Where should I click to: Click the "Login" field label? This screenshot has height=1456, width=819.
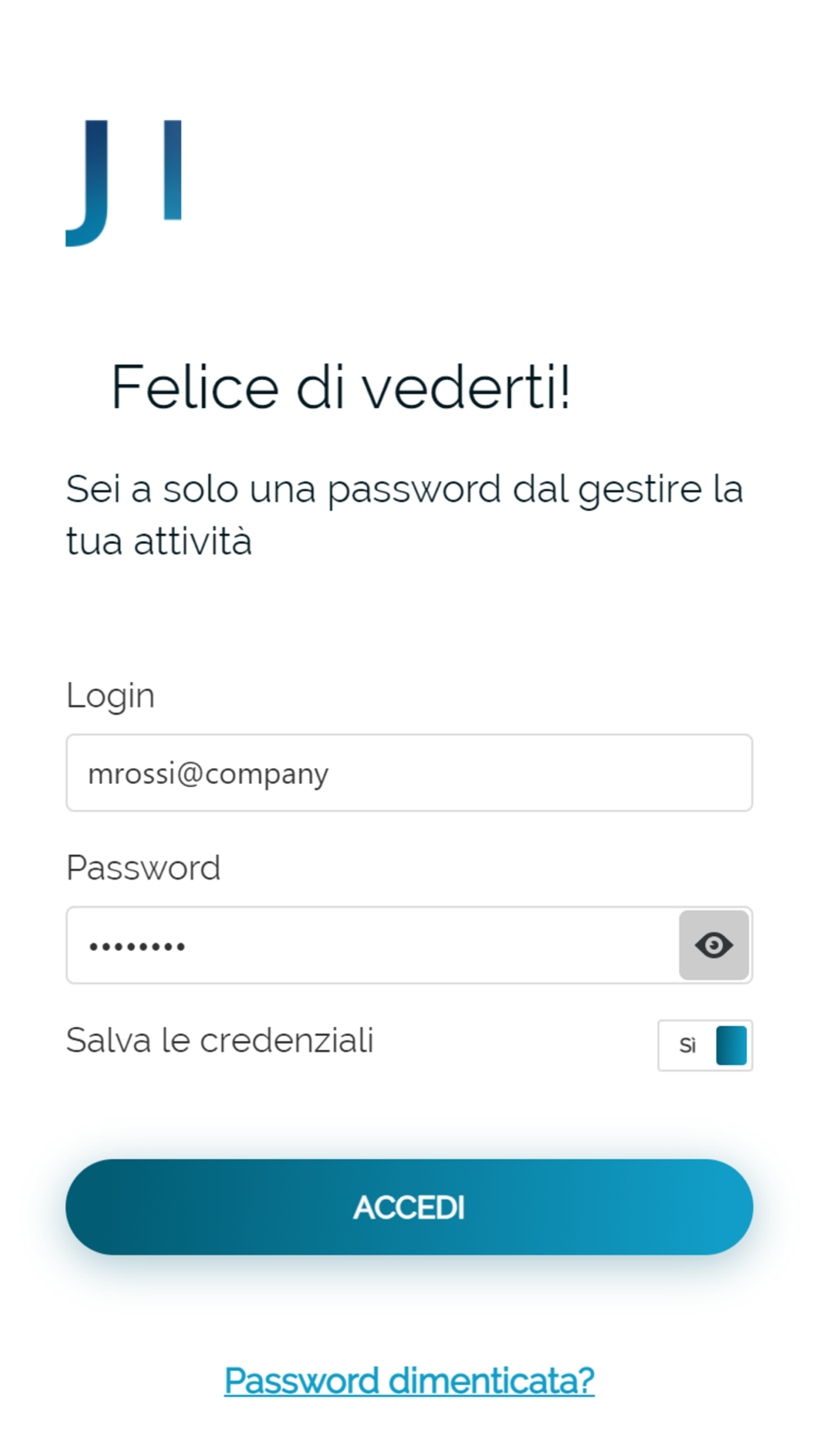click(x=111, y=696)
